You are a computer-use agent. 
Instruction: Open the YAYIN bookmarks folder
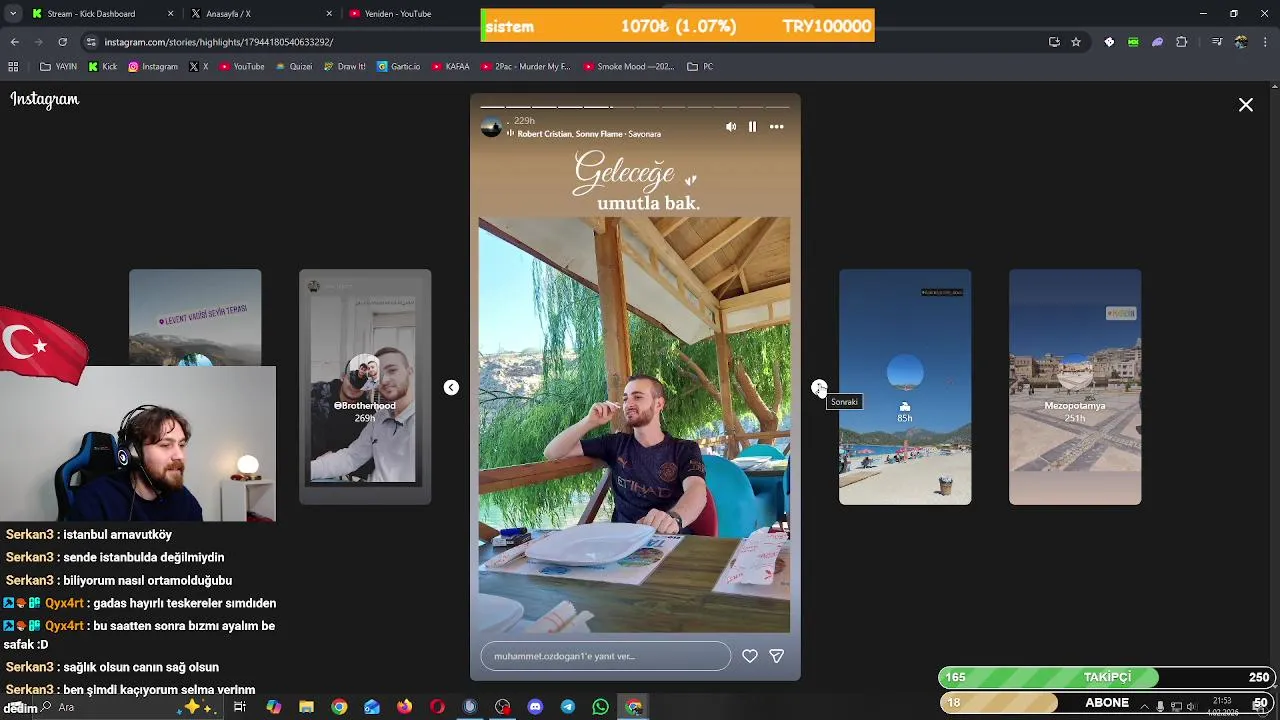point(58,67)
